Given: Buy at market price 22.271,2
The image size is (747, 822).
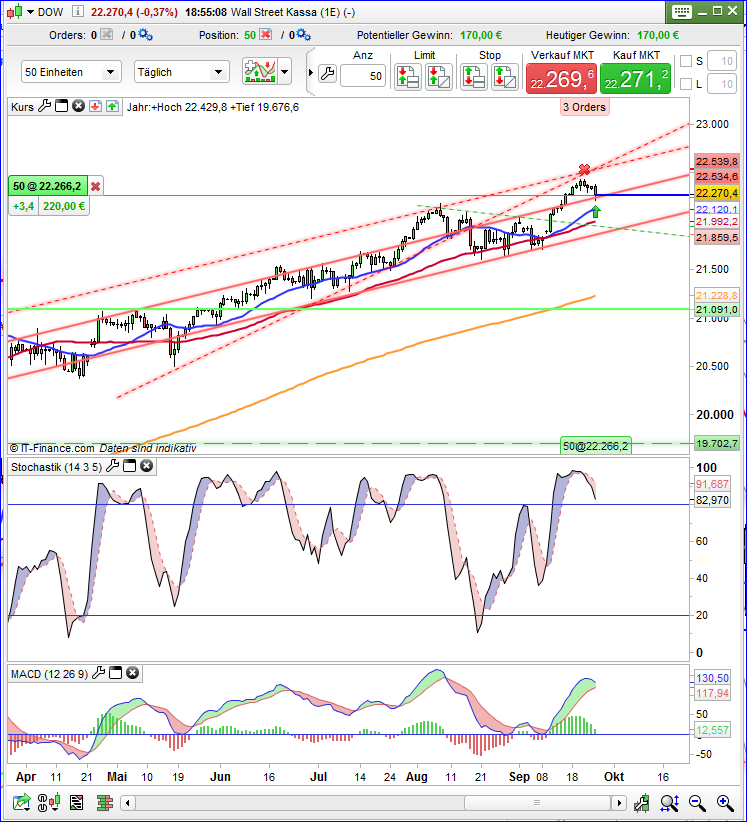Looking at the screenshot, I should pos(635,79).
